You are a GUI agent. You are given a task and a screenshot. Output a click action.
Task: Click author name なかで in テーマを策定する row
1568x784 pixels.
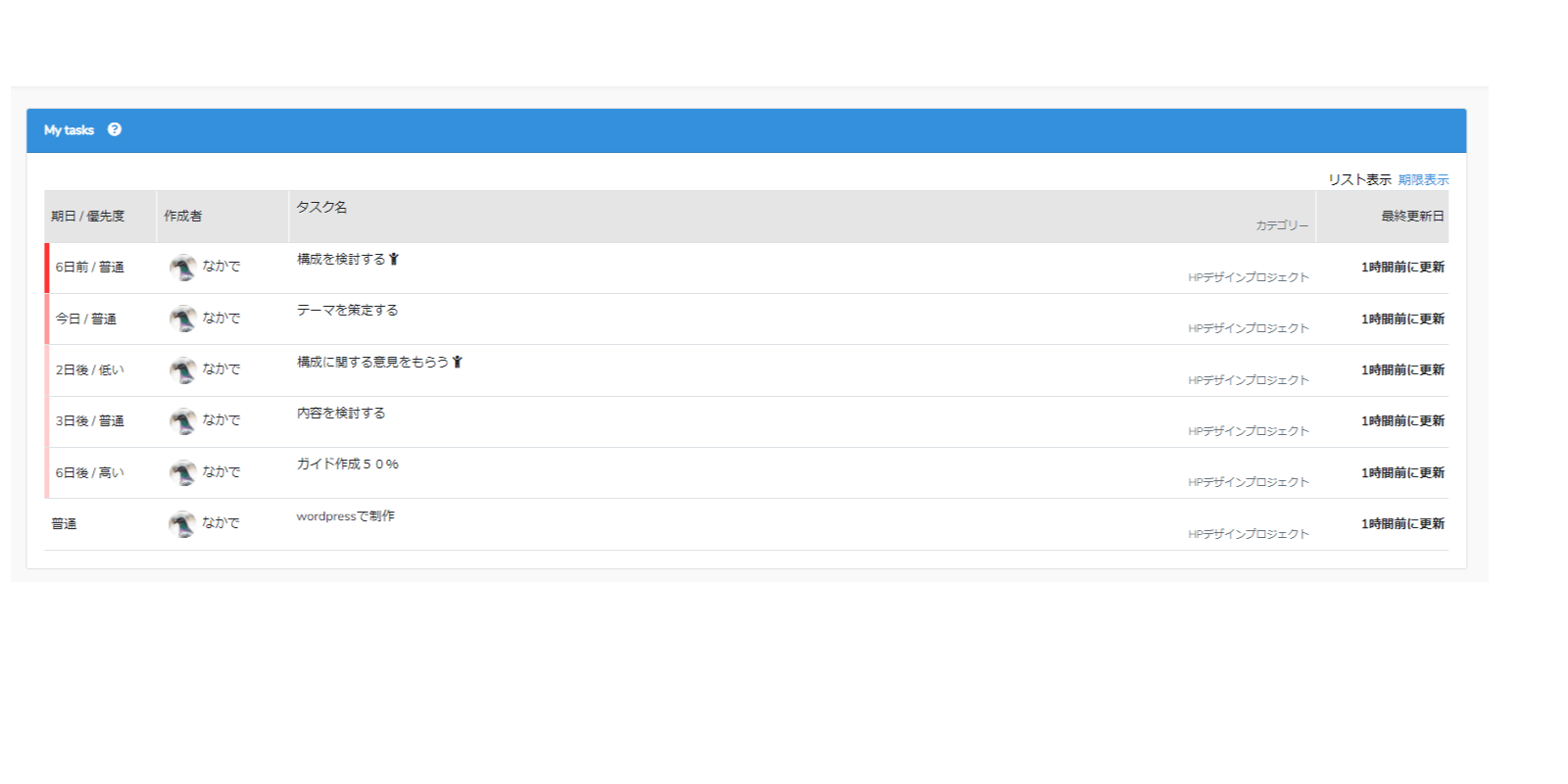click(x=221, y=318)
